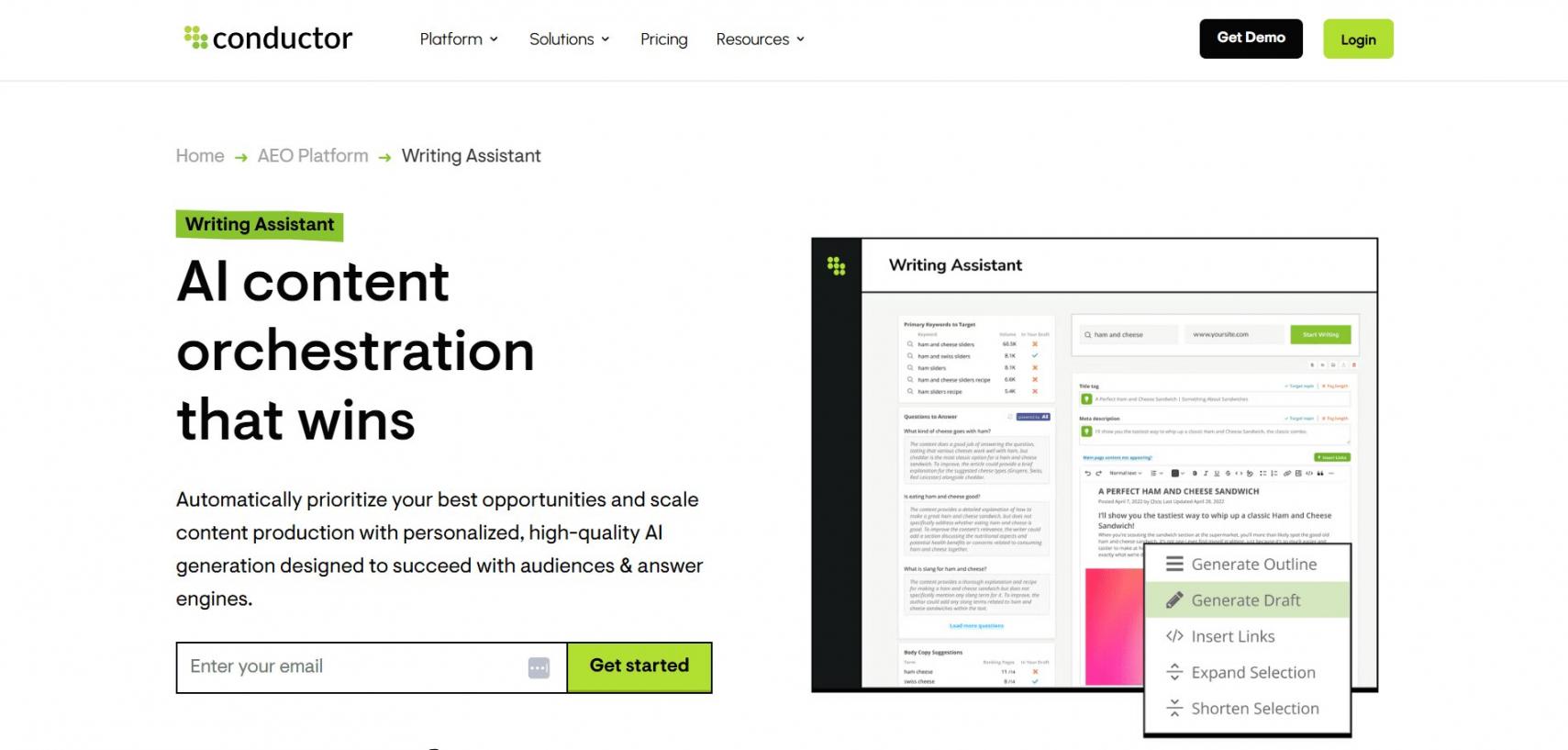
Task: Click the Get started button
Action: pyautogui.click(x=639, y=667)
